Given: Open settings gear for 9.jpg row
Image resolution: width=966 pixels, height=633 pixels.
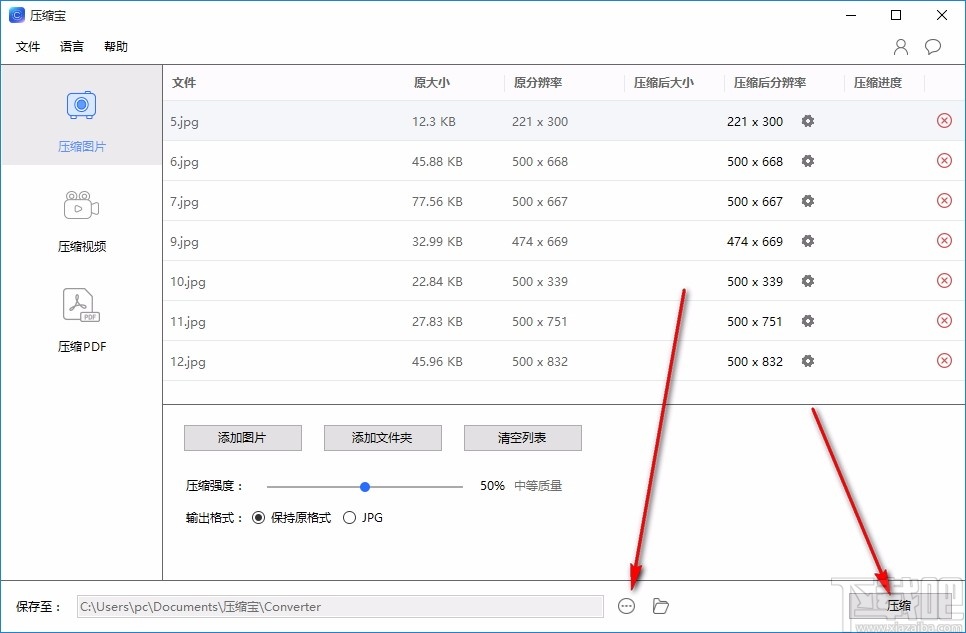Looking at the screenshot, I should click(x=807, y=241).
